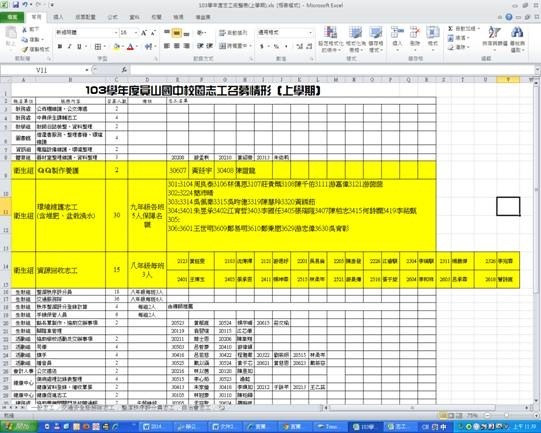This screenshot has width=541, height=433.
Task: Open Sort & Filter tool
Action: tap(494, 39)
